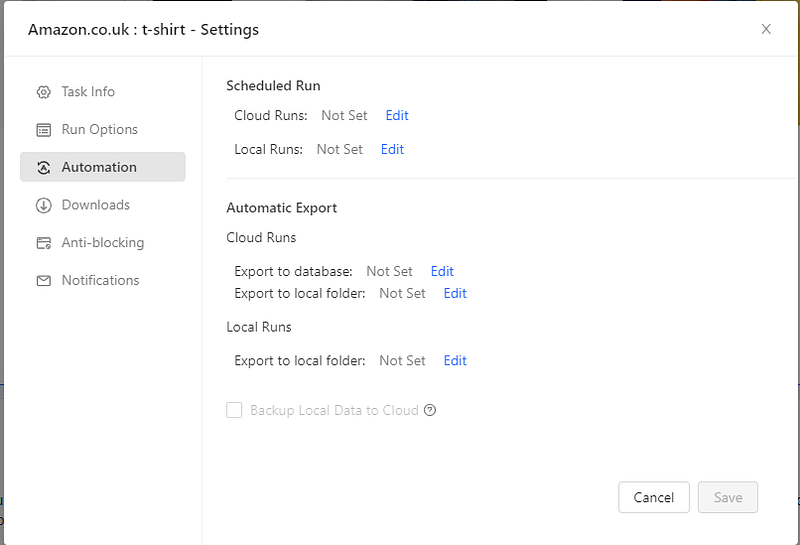Image resolution: width=800 pixels, height=545 pixels.
Task: Edit Local Runs export to local folder
Action: tap(455, 361)
